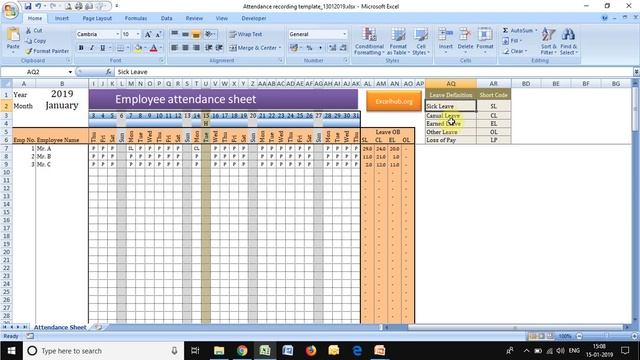Click the Cut scissors command
Screen dimensions: 640x360
34,31
